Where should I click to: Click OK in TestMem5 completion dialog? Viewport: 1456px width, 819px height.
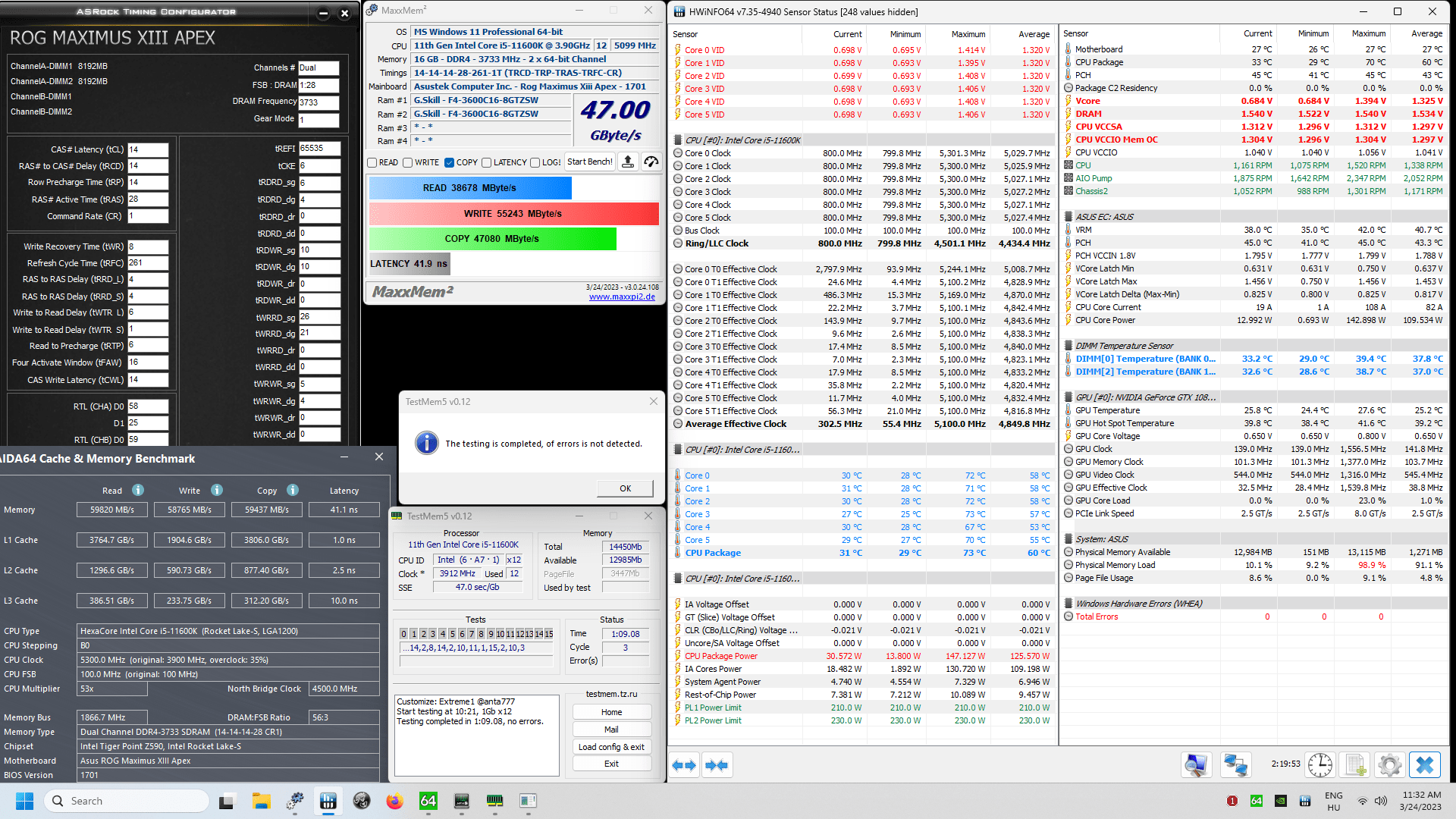tap(625, 488)
